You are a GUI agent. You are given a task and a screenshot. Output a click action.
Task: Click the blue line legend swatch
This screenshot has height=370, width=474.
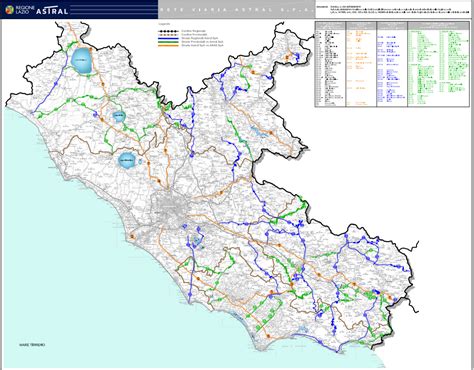pyautogui.click(x=169, y=38)
